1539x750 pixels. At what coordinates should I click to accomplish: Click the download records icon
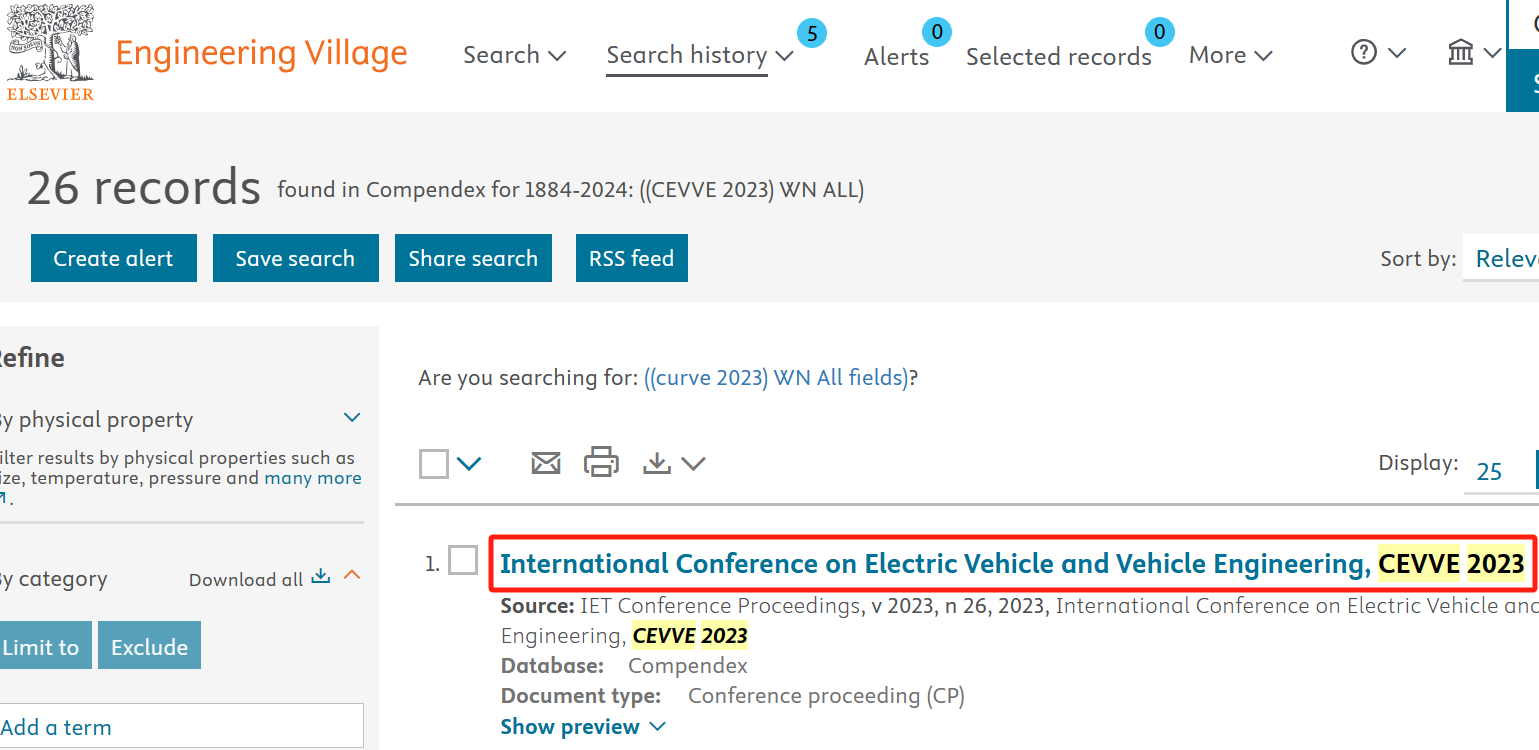[x=657, y=463]
